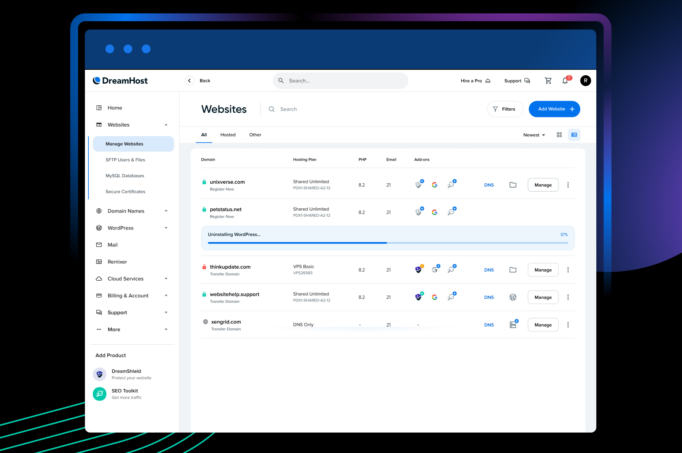
Task: Click the DreamHost logo
Action: tap(120, 81)
